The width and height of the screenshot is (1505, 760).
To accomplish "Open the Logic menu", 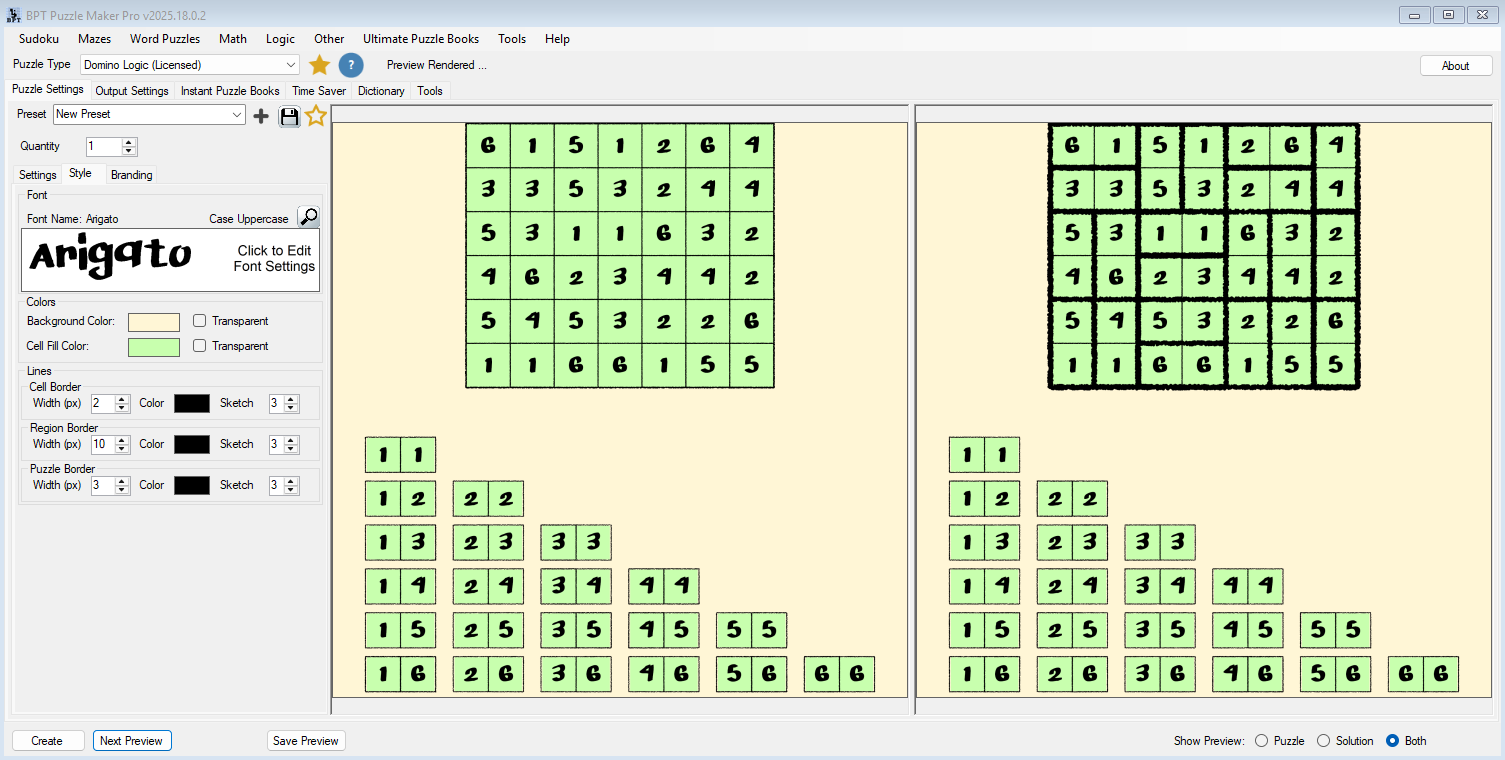I will click(280, 39).
